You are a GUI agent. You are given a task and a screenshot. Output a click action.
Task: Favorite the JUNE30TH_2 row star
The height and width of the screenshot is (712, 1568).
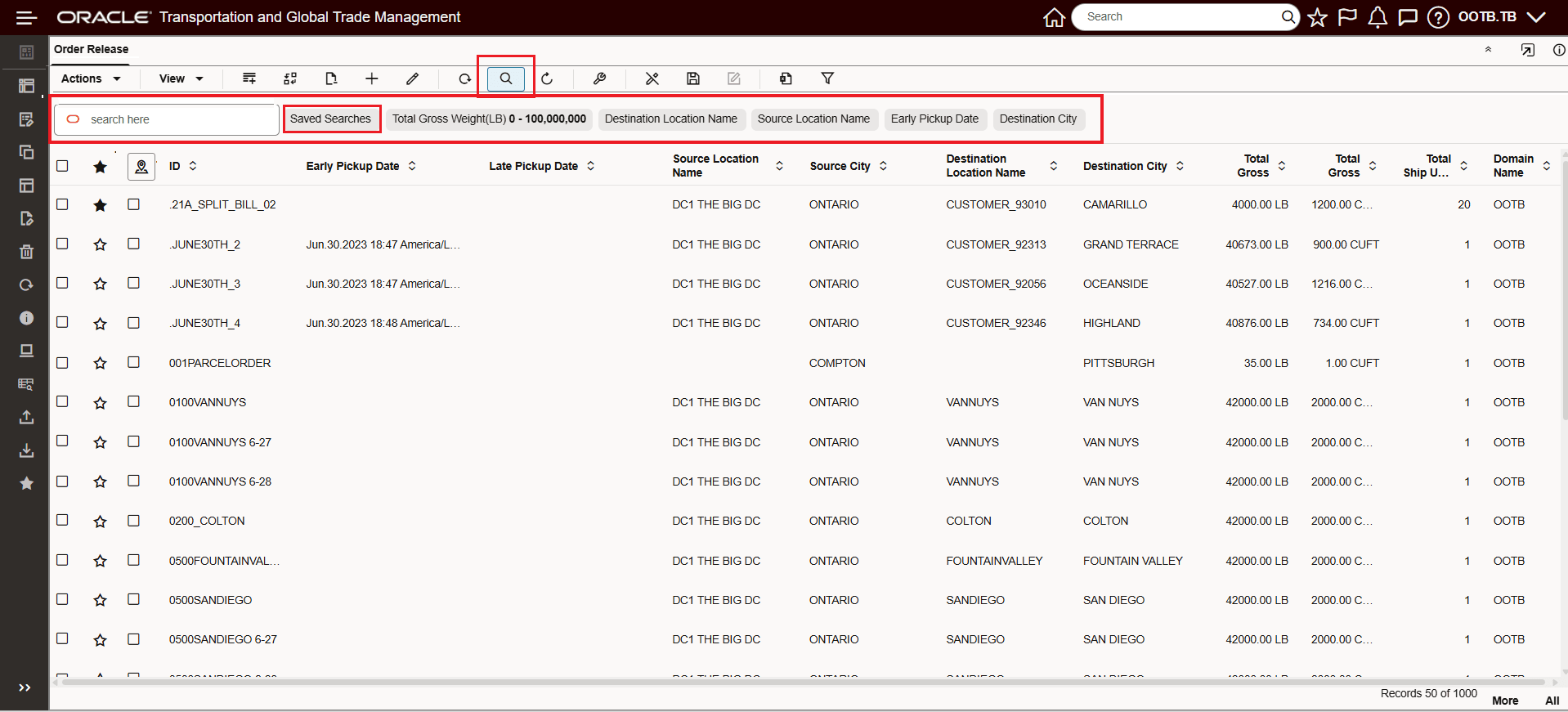click(100, 244)
